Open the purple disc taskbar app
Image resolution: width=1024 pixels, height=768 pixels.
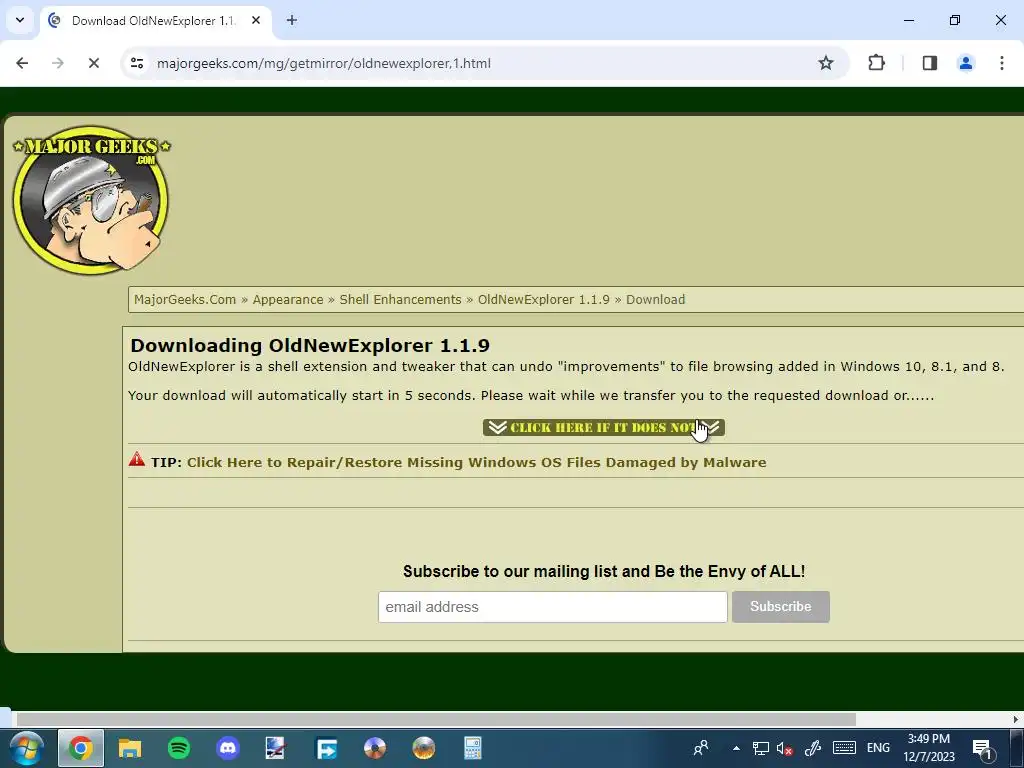(x=375, y=748)
